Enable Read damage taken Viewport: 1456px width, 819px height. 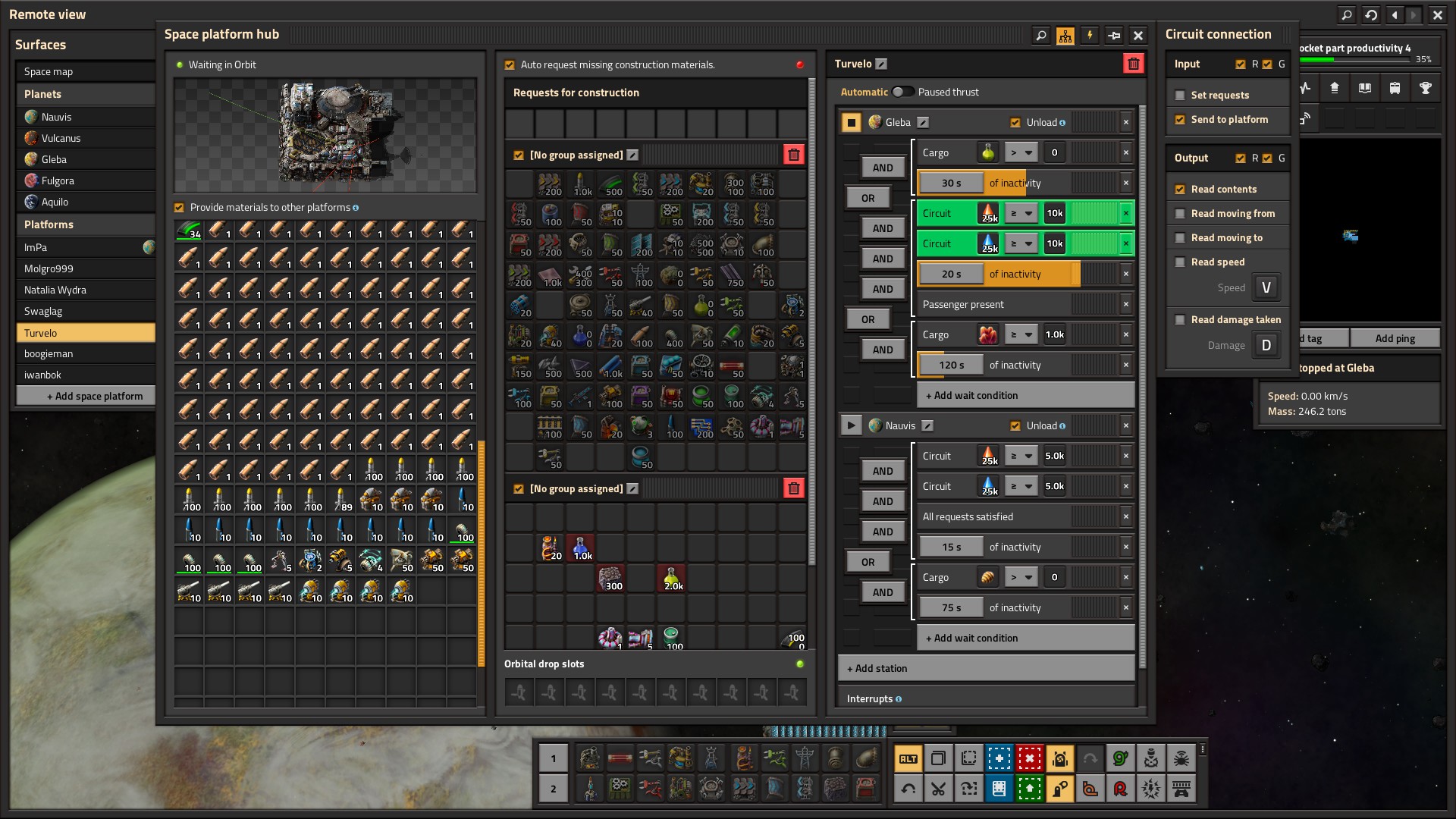point(1180,320)
